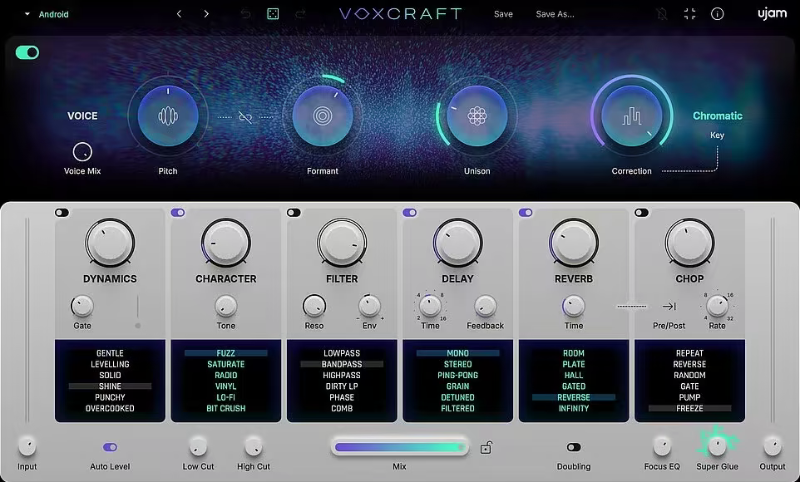
Task: Click the randomize dice icon
Action: (273, 14)
